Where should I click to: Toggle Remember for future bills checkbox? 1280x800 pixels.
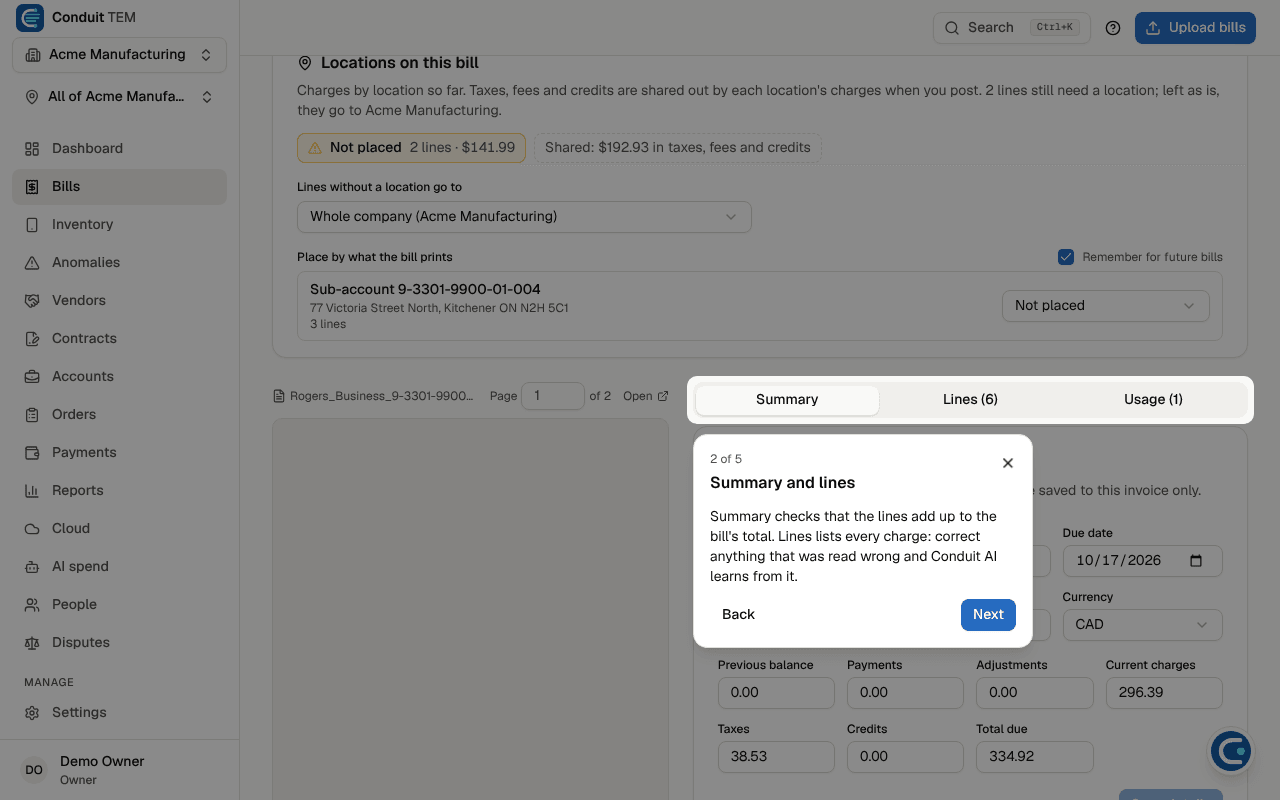click(x=1066, y=257)
